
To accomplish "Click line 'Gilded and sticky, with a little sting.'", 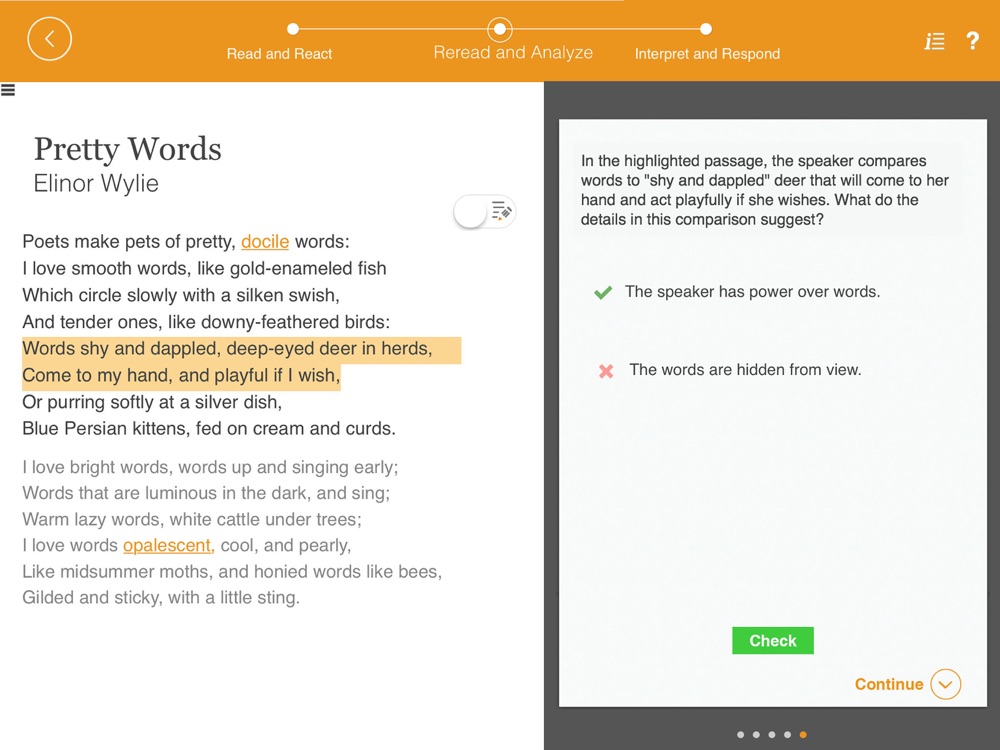I will point(161,598).
